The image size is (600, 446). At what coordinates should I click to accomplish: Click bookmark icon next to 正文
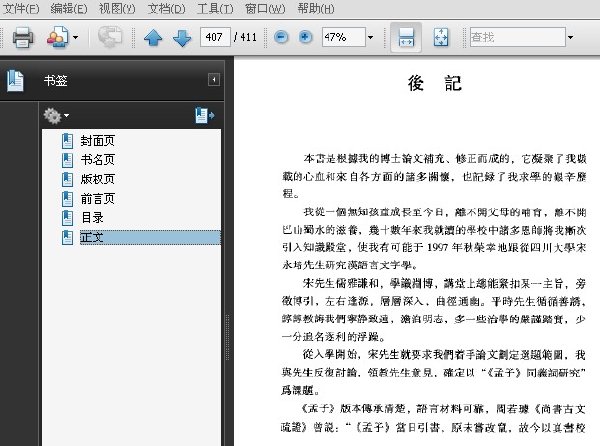67,238
